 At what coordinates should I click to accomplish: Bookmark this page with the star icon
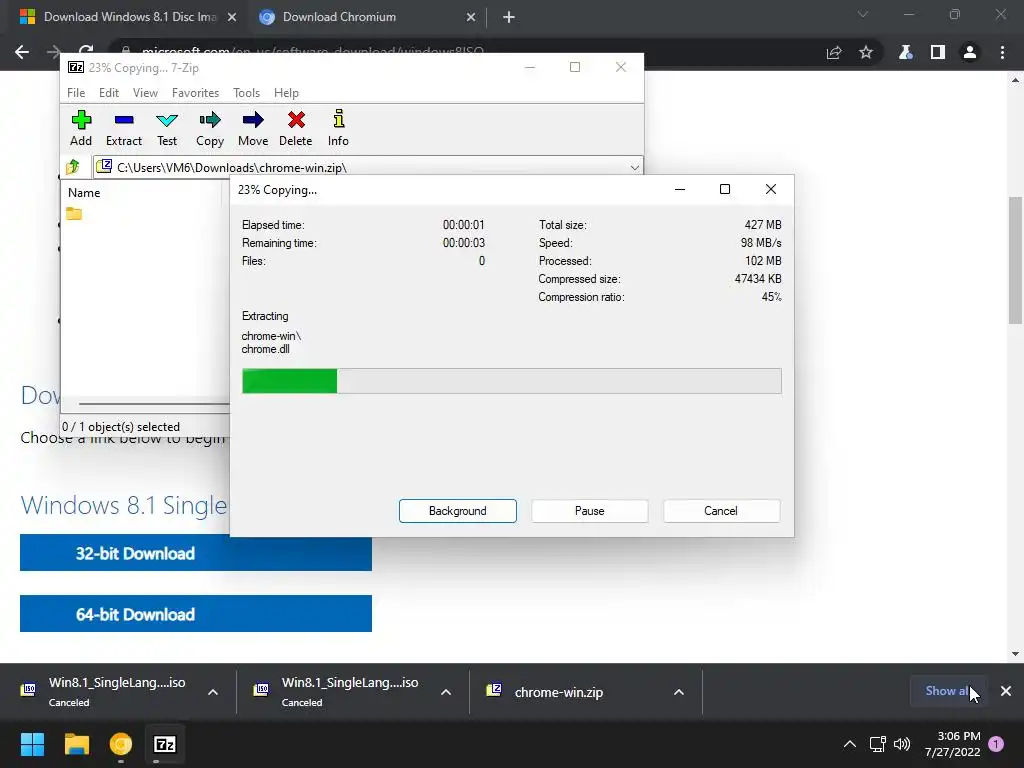[866, 52]
